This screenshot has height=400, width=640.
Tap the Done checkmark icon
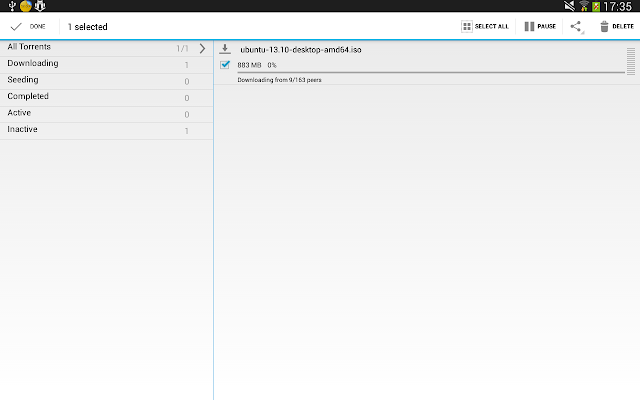(x=16, y=27)
